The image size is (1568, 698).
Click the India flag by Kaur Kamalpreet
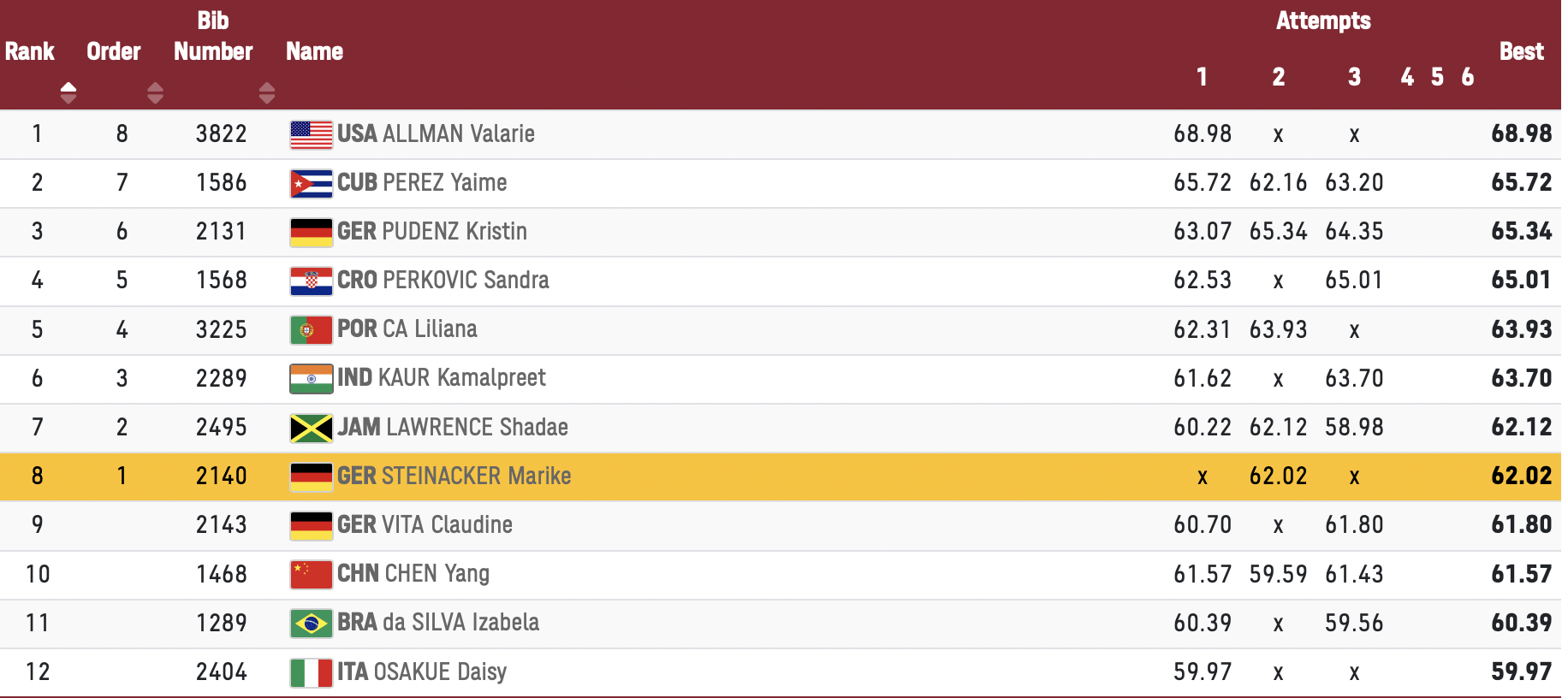tap(312, 378)
